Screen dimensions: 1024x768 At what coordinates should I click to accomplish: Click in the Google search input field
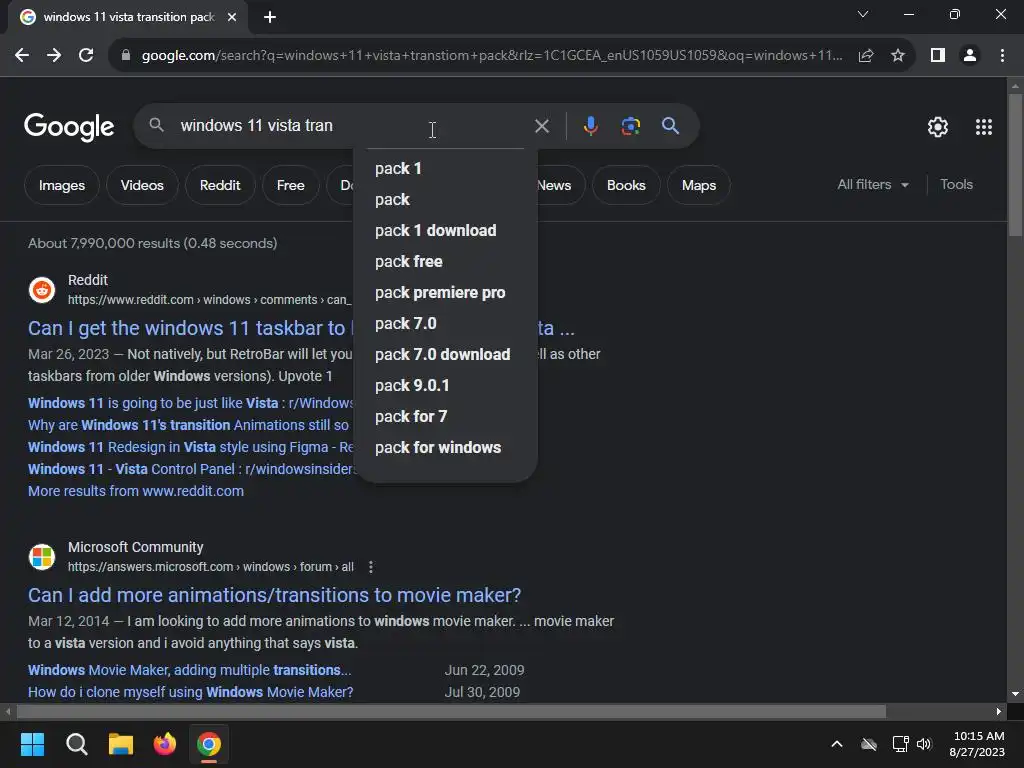point(353,125)
